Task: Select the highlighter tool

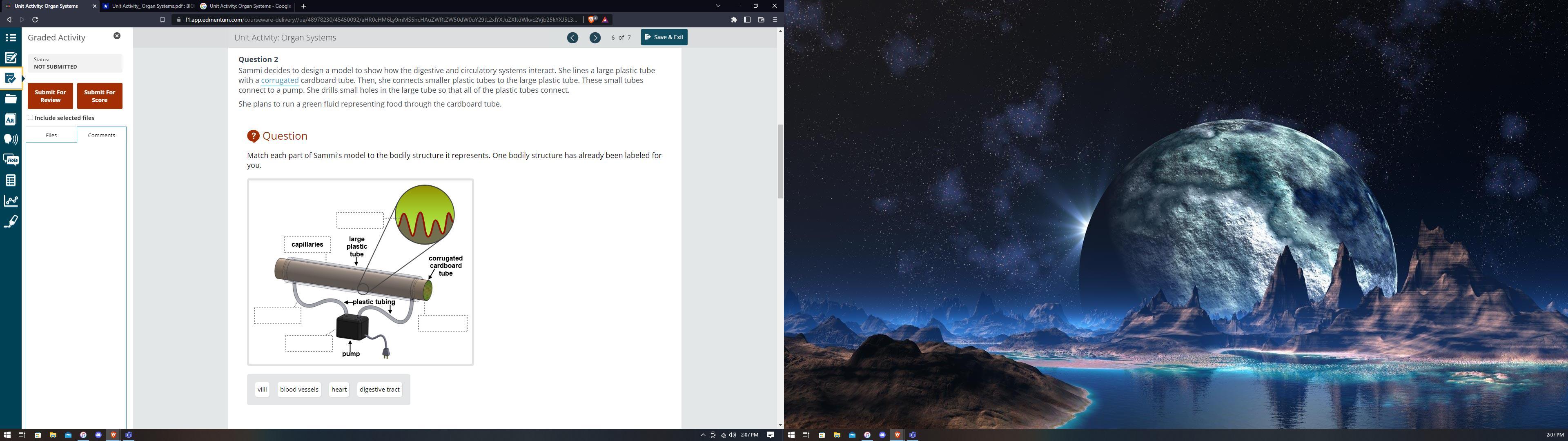Action: 10,222
